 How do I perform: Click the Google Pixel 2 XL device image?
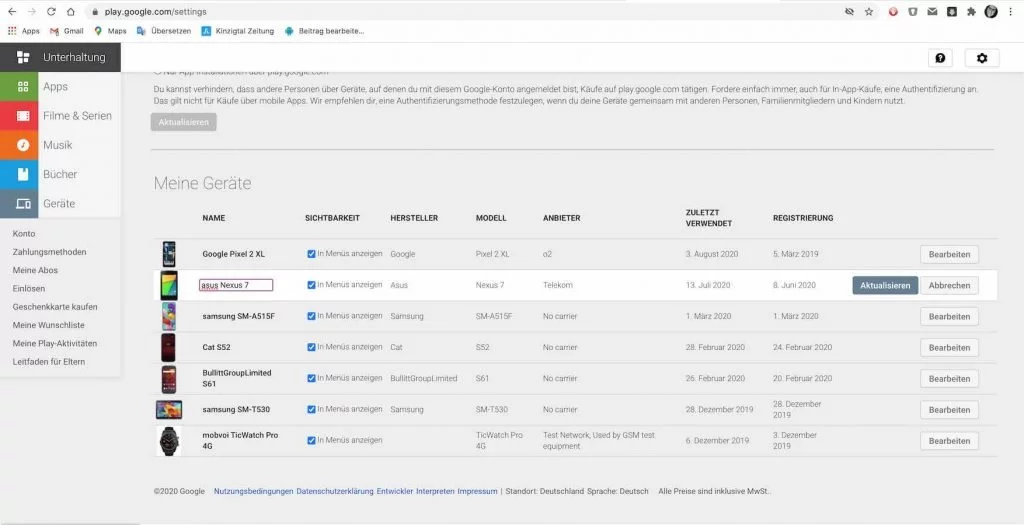169,254
